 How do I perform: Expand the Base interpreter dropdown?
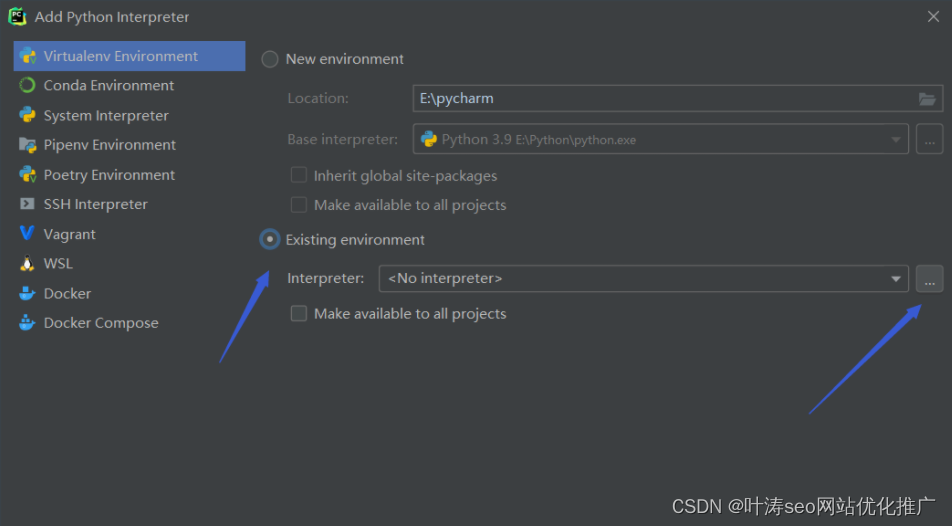[x=896, y=140]
